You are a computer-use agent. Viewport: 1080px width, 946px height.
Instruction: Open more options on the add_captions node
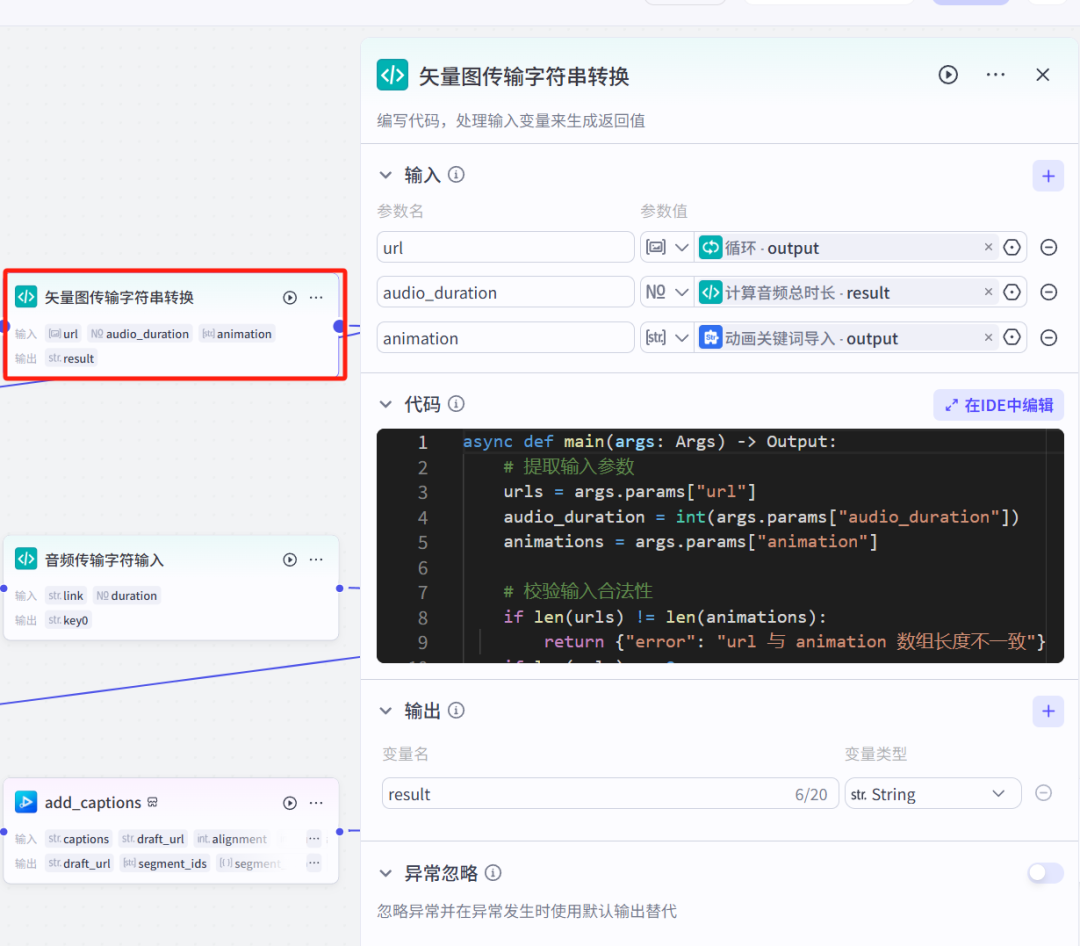click(316, 802)
